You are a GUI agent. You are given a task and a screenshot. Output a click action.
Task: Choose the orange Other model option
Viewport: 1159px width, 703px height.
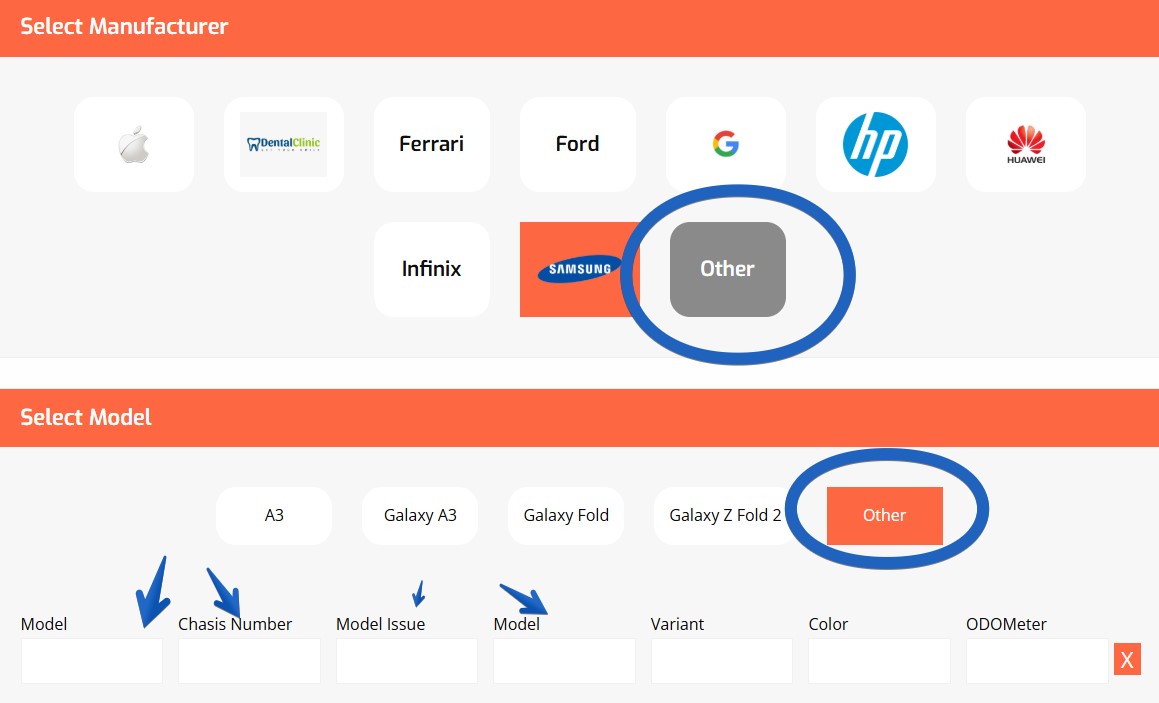[x=885, y=515]
